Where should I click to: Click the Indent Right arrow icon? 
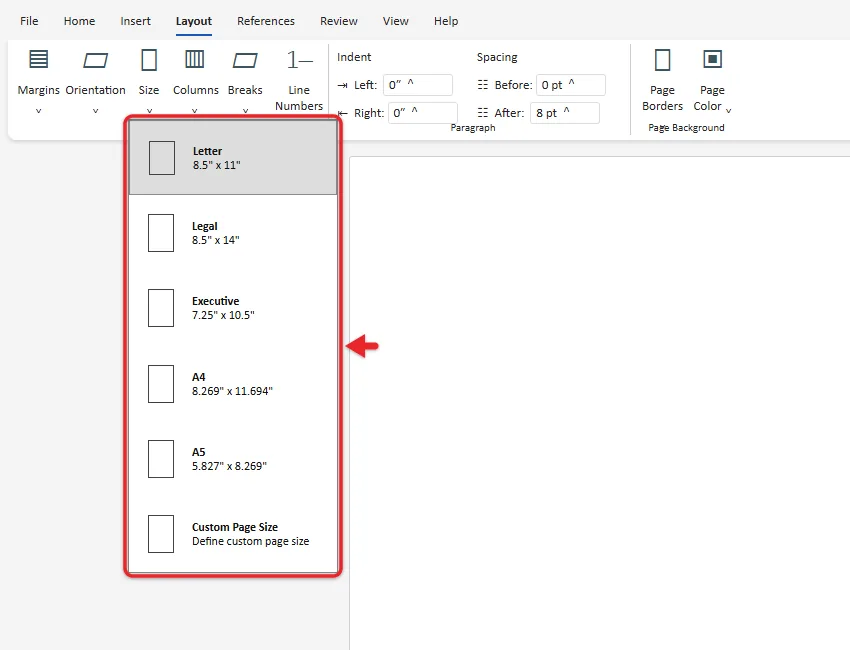(x=343, y=113)
